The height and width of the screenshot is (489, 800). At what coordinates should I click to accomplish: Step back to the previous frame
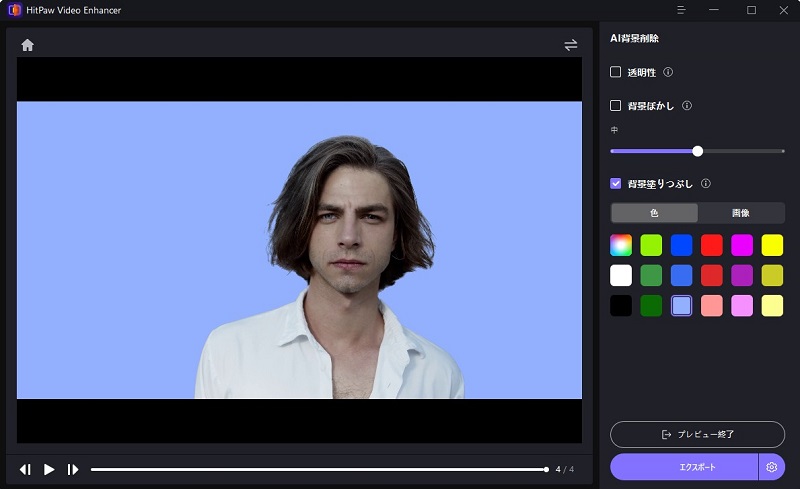point(25,469)
